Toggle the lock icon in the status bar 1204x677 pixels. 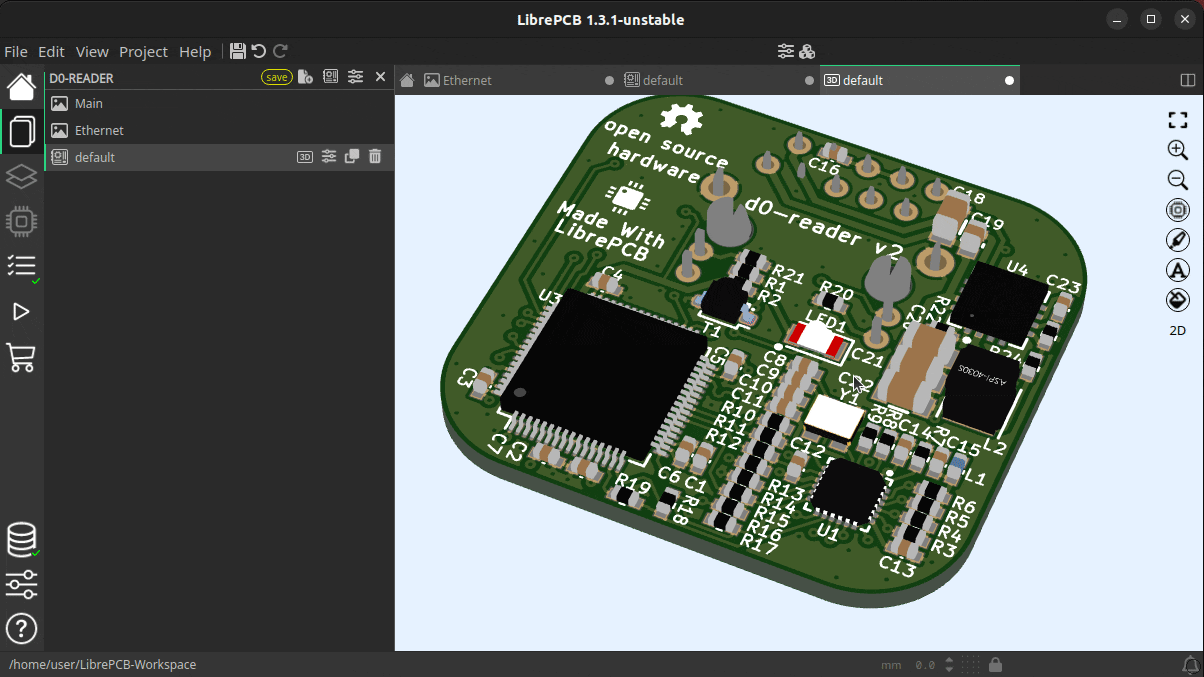point(994,665)
